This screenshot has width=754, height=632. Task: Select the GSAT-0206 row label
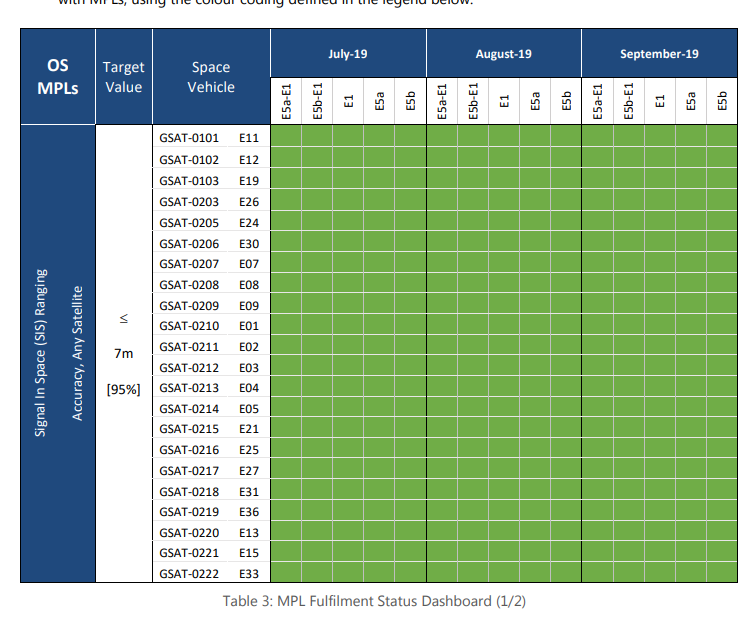coord(189,244)
